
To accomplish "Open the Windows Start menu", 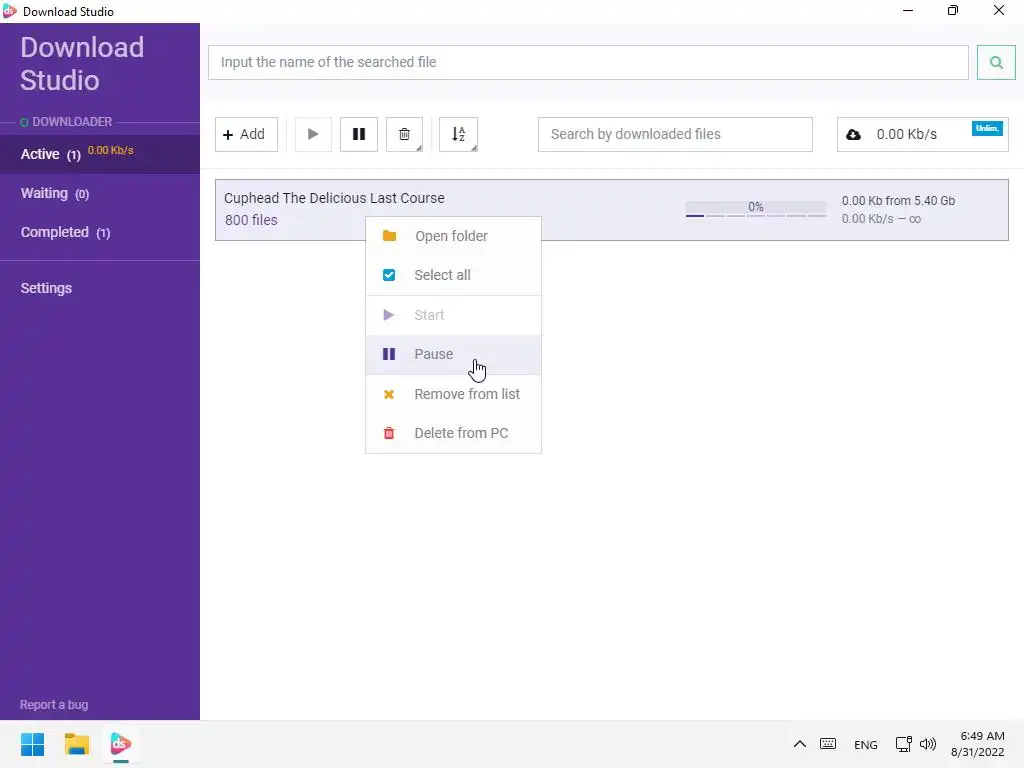I will click(33, 744).
